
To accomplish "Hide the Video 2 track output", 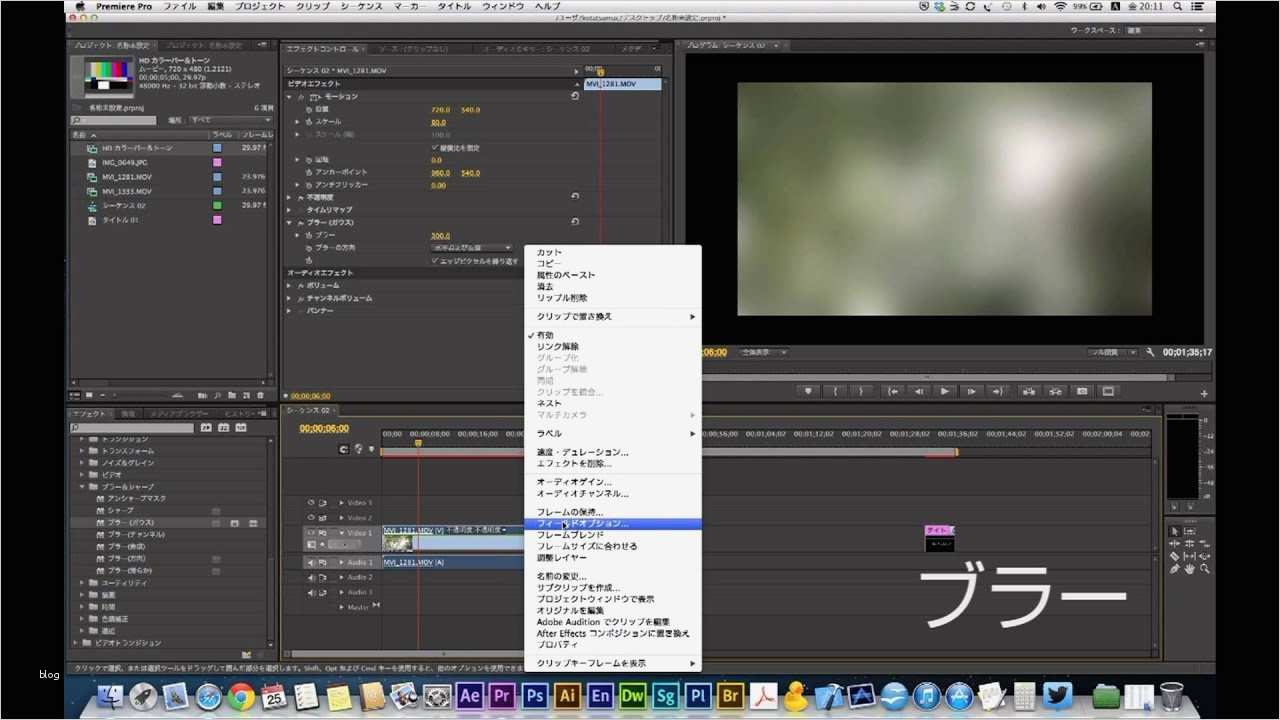I will [311, 518].
